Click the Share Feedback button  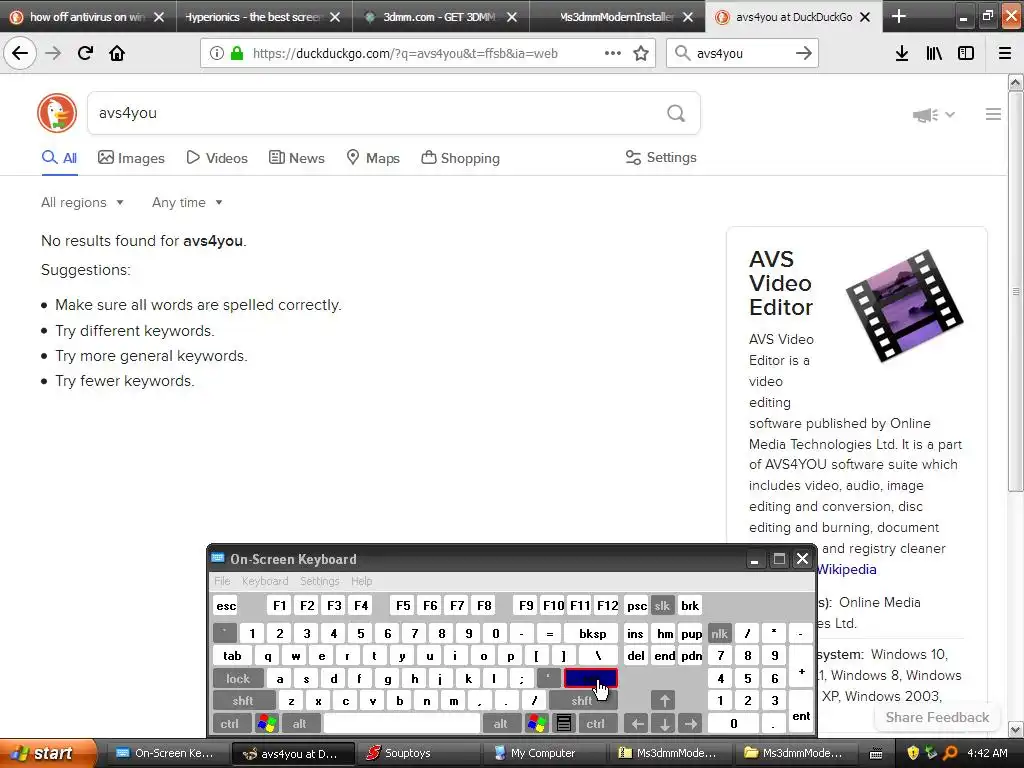(x=937, y=717)
